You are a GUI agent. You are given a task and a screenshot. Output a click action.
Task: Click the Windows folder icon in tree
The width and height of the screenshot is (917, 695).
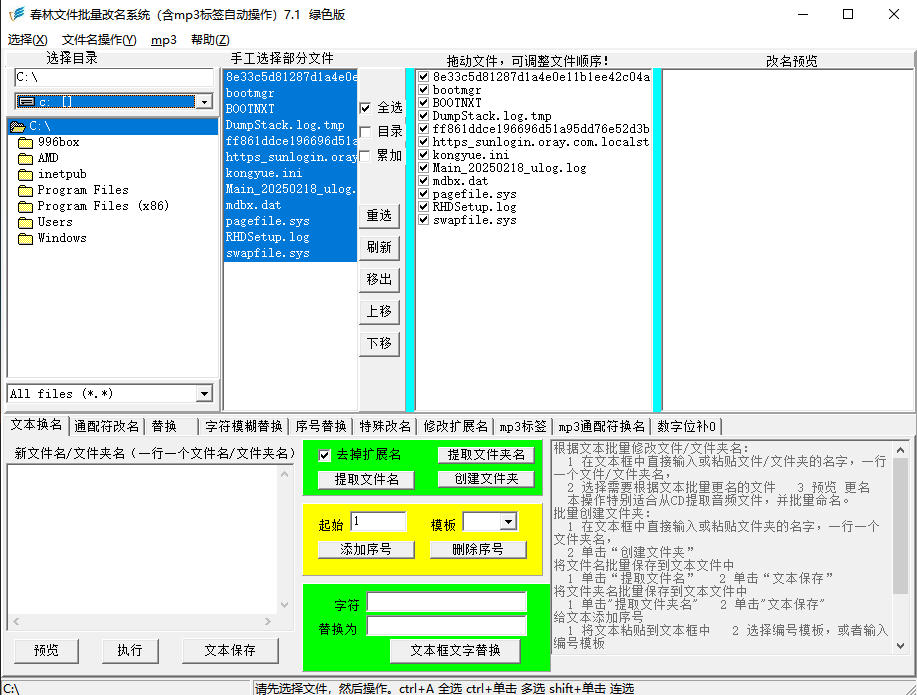pos(26,238)
